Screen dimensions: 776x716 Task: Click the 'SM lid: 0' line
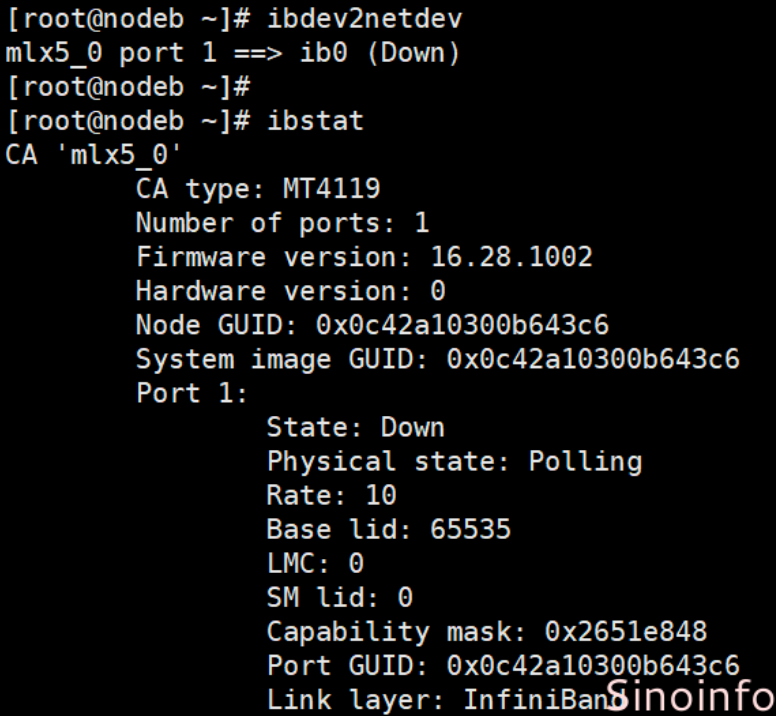(339, 597)
